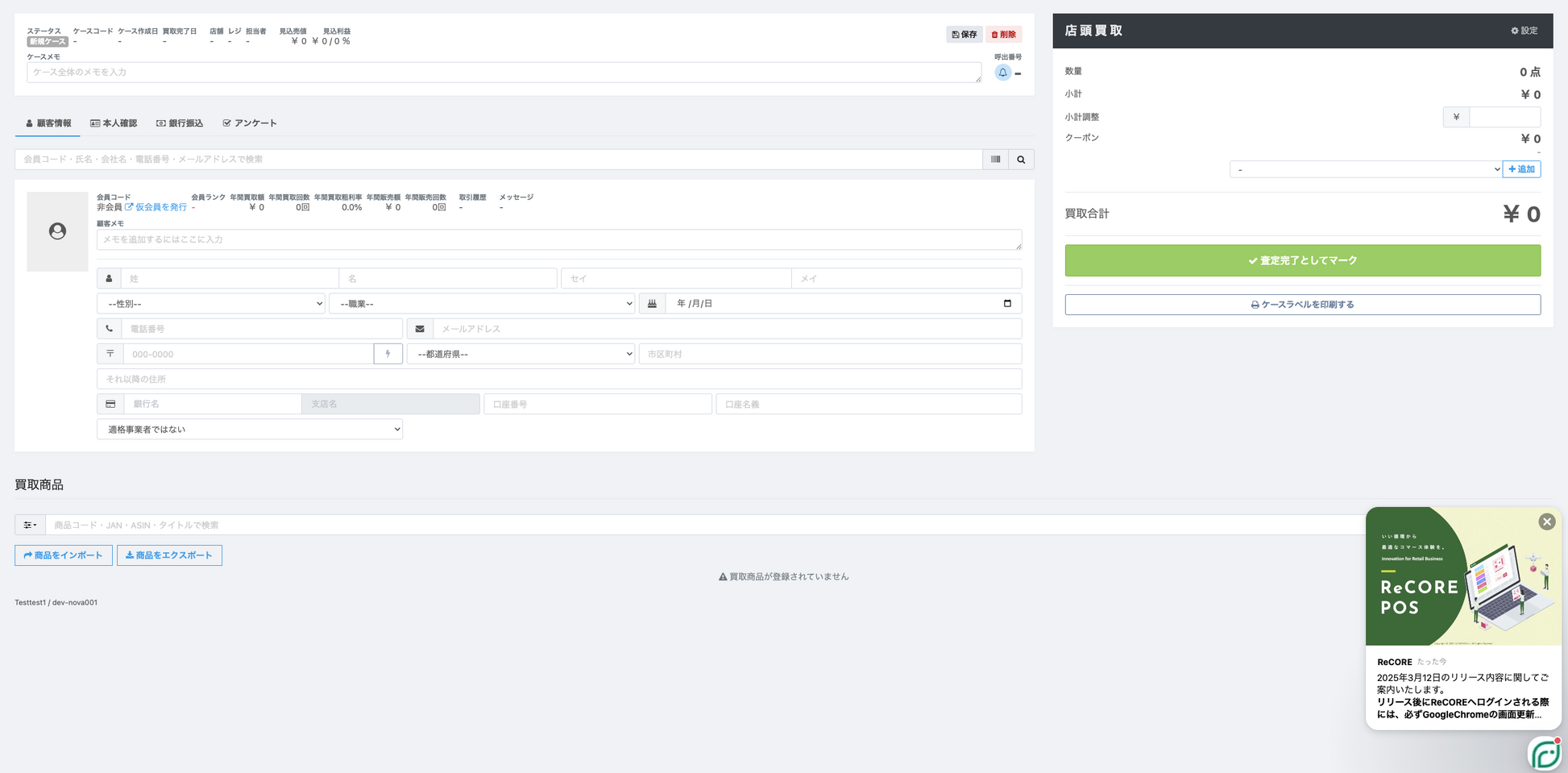Switch to the 本人確認 tab
Screen dimensions: 1568x773
tap(114, 123)
